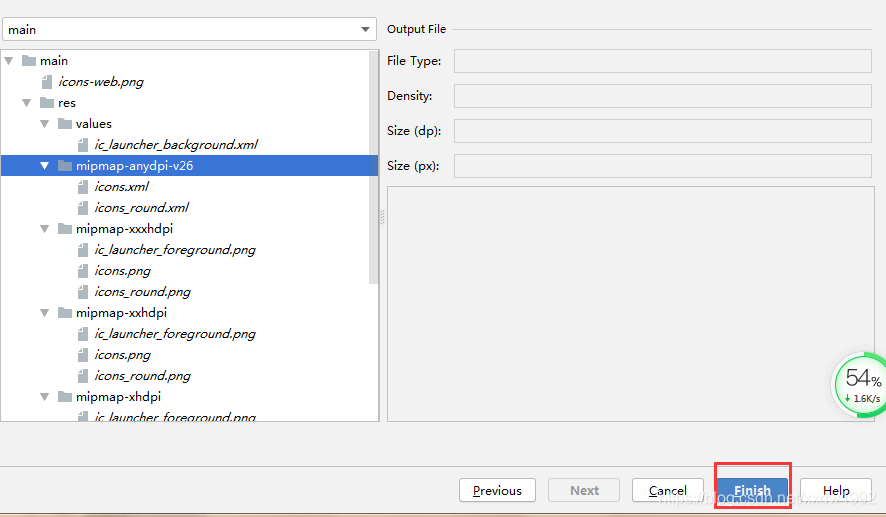The height and width of the screenshot is (517, 886).
Task: Click the File Type field
Action: pos(663,61)
